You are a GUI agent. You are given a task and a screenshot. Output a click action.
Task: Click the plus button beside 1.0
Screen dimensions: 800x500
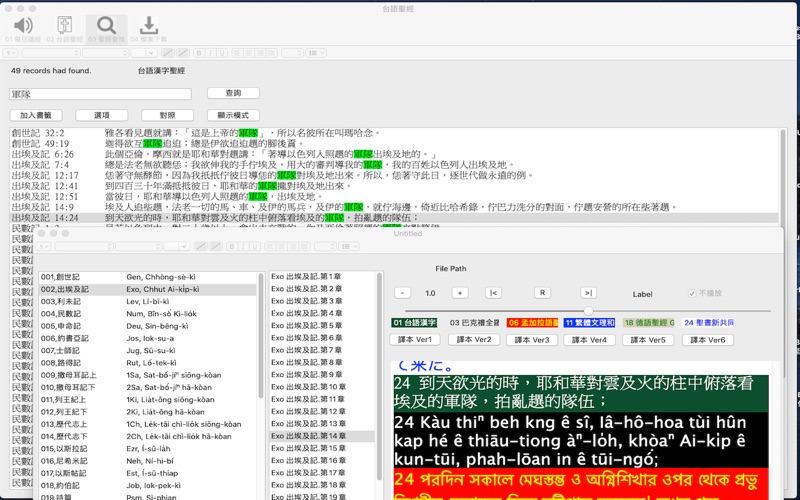click(461, 293)
